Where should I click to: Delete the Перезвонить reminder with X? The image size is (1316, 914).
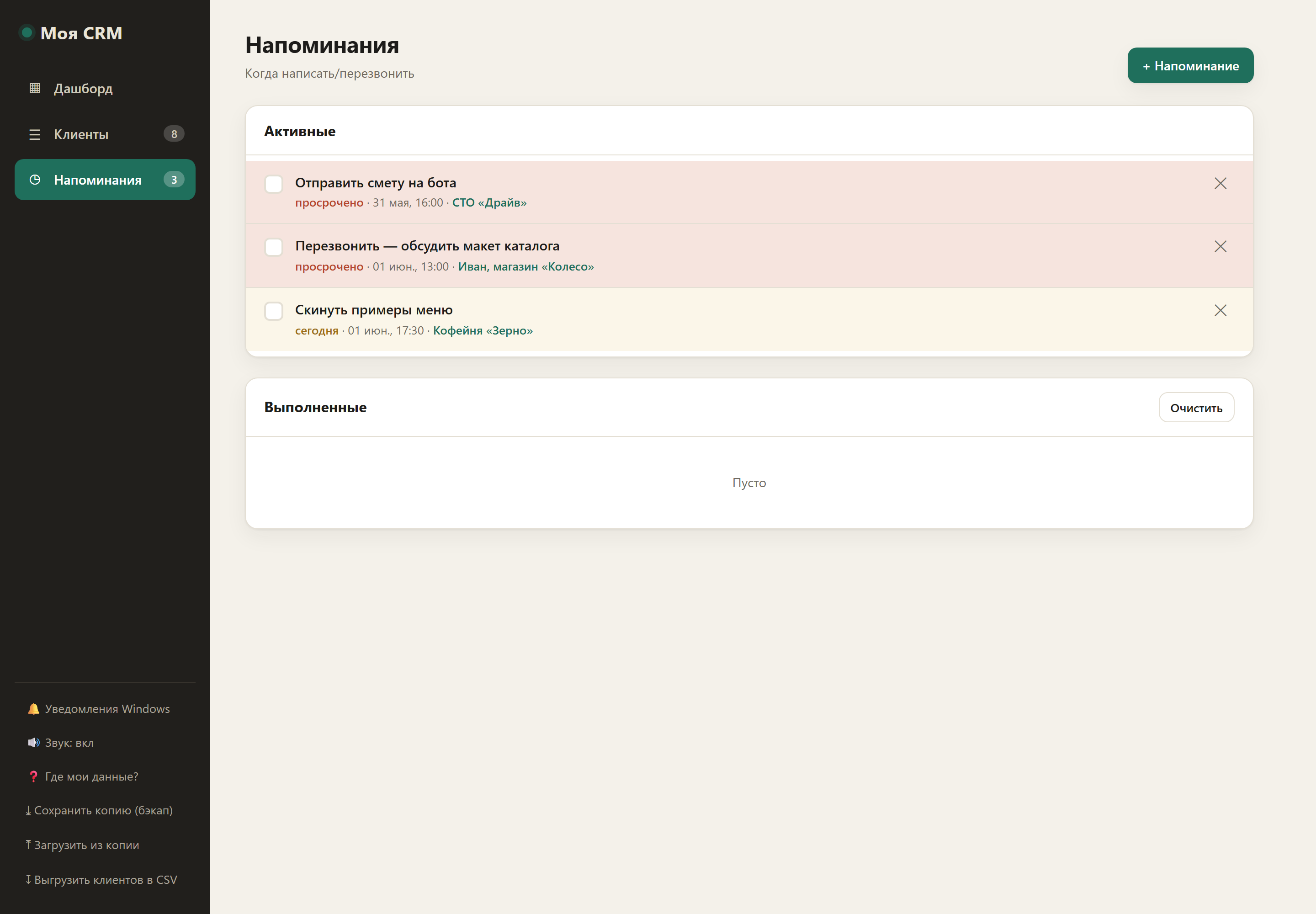click(1220, 246)
